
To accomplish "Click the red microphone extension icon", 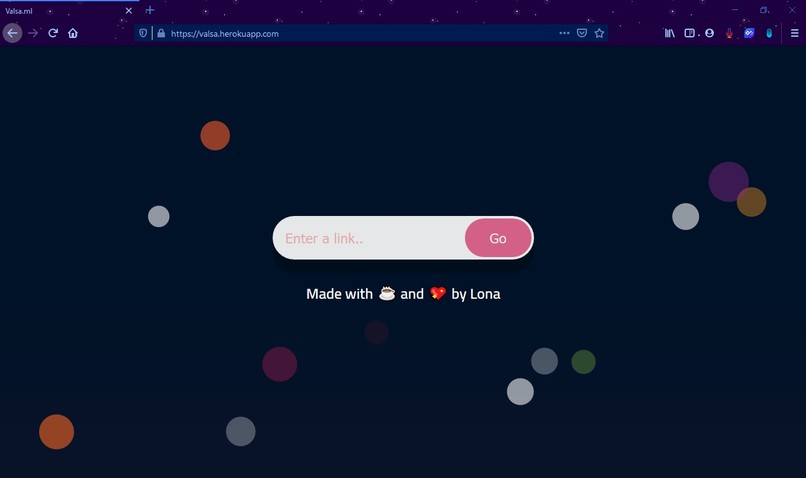I will [x=729, y=33].
